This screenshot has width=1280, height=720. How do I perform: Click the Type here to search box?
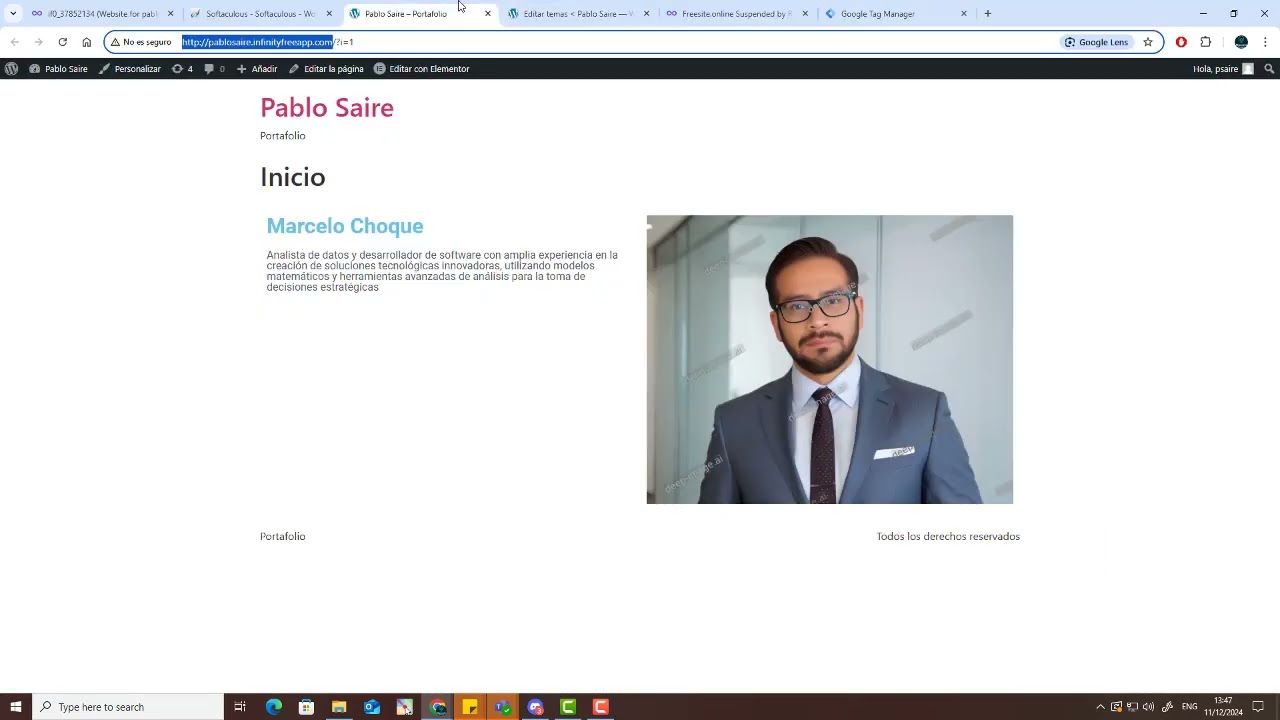tap(128, 707)
